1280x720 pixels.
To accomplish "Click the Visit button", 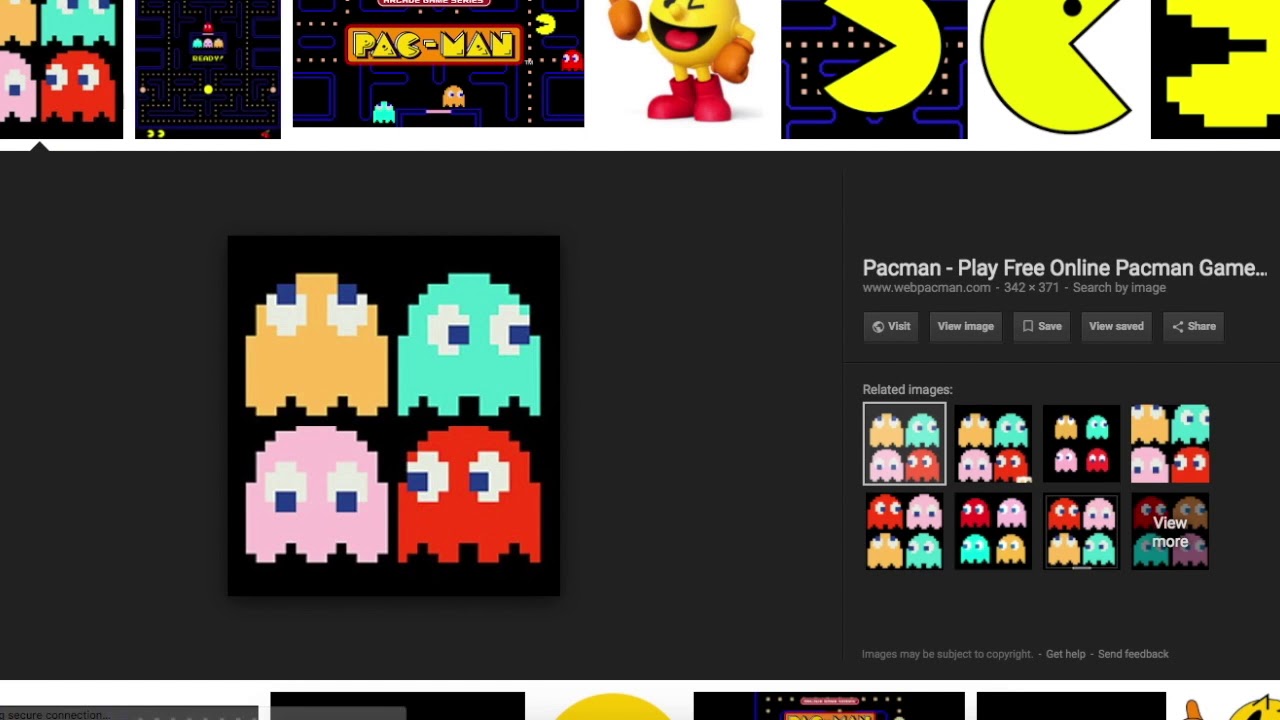I will point(890,326).
